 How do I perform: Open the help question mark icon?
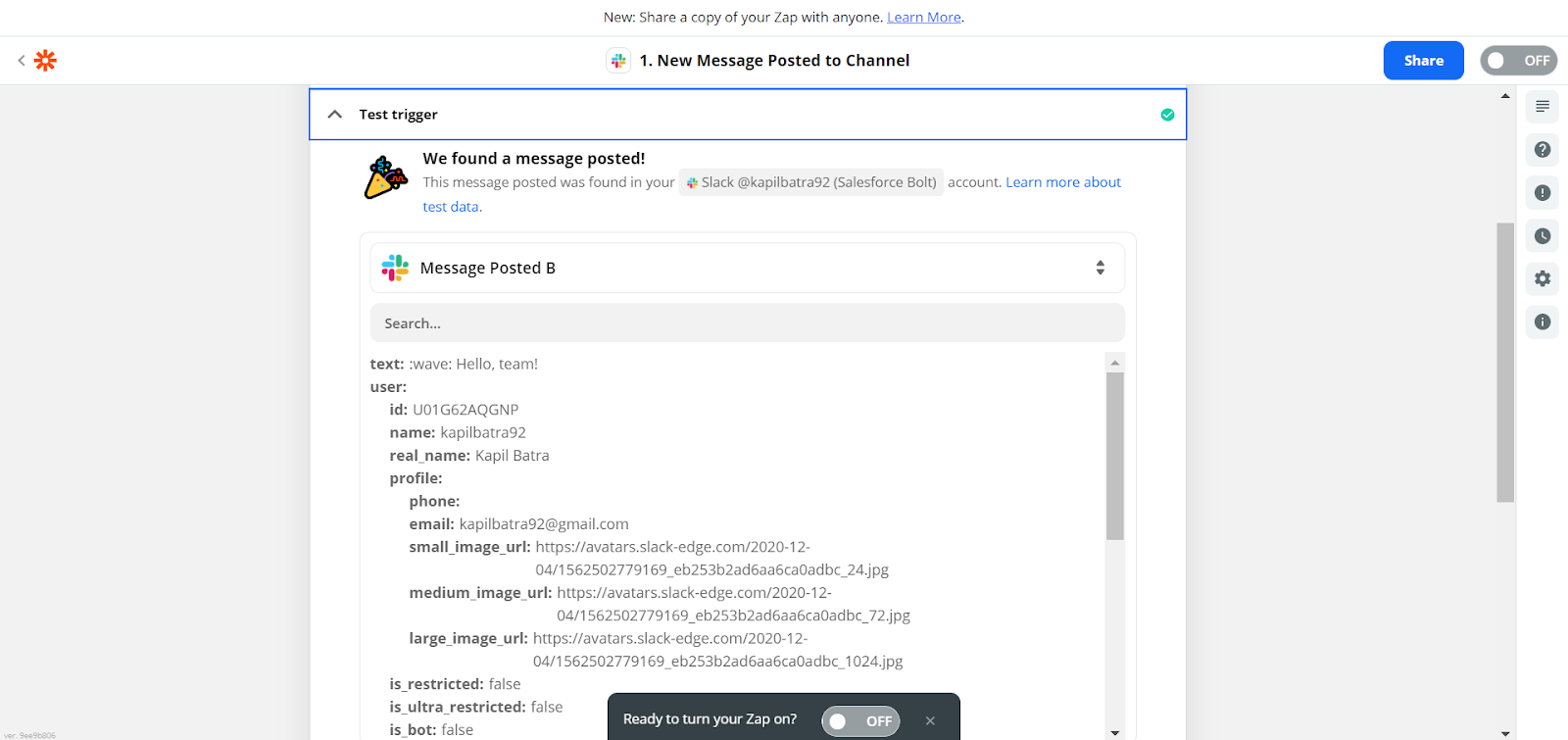pyautogui.click(x=1543, y=150)
